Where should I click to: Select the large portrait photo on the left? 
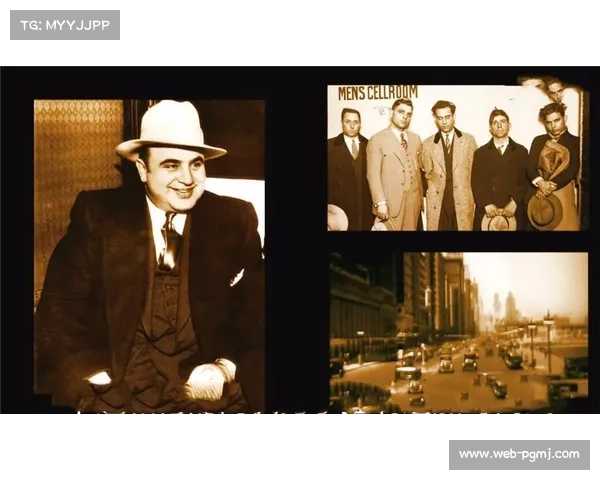point(150,255)
